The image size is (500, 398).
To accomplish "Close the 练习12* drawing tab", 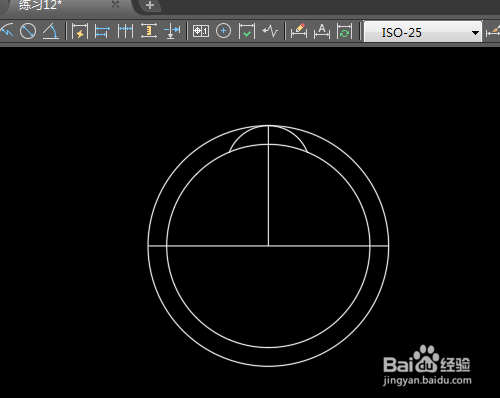I will [115, 4].
